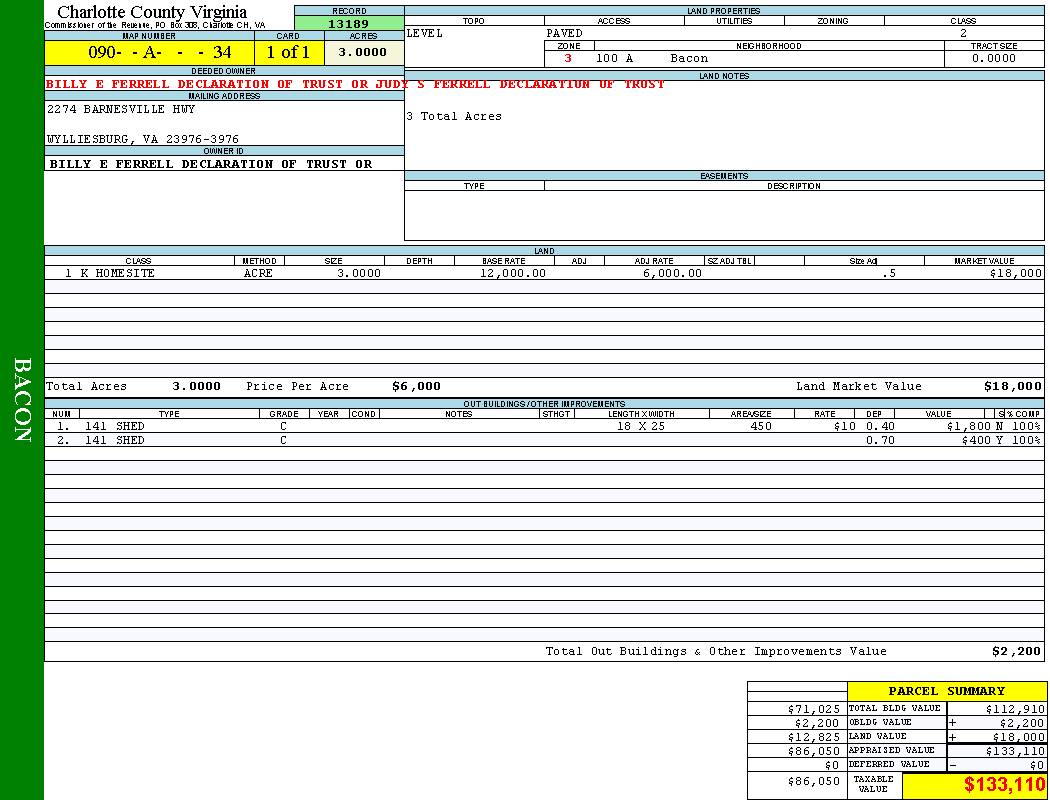1050x800 pixels.
Task: Click the PARCEL SUMMARY header
Action: (x=946, y=691)
